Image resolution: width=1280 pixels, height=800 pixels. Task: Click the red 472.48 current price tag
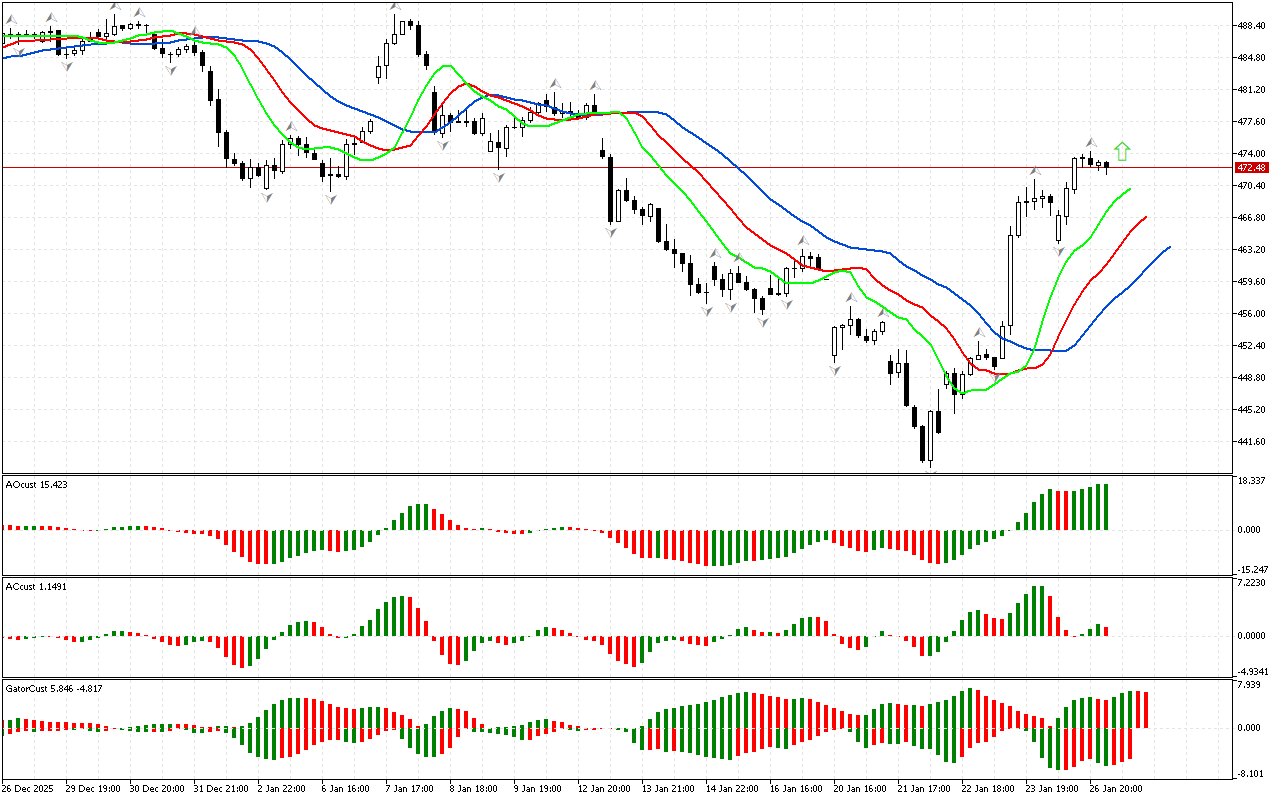tap(1251, 168)
